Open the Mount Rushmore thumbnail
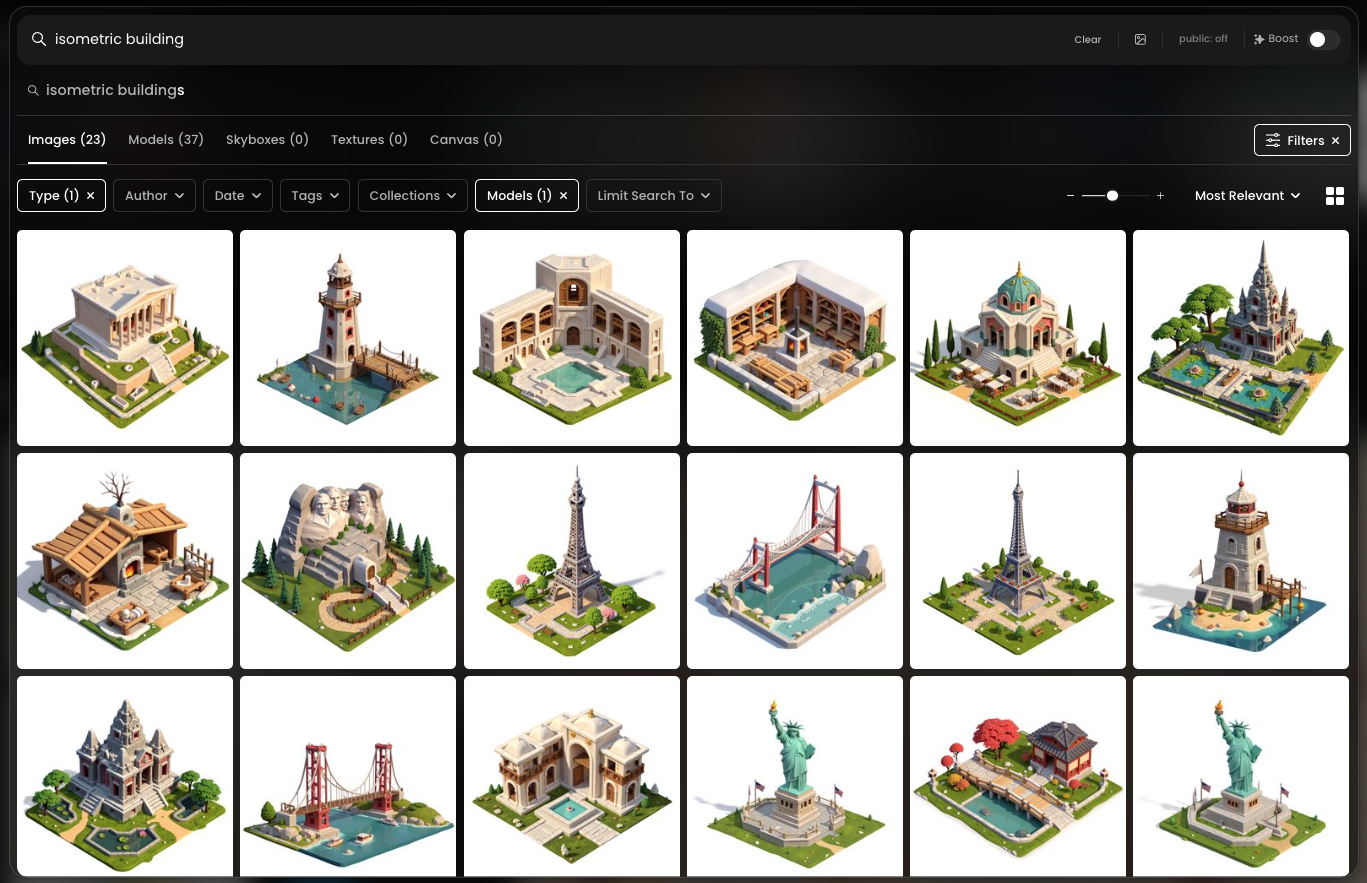Viewport: 1367px width, 883px height. point(348,561)
